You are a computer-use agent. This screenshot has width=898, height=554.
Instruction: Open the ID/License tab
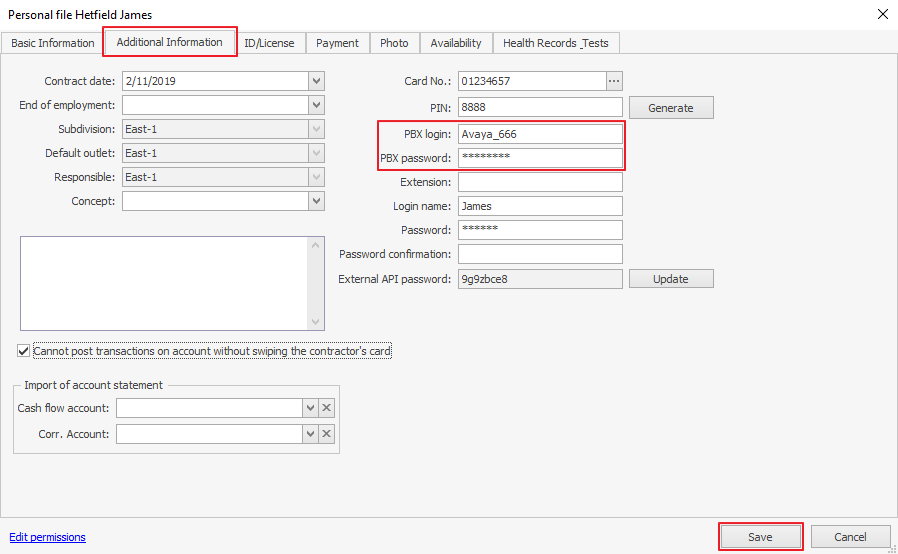(270, 43)
